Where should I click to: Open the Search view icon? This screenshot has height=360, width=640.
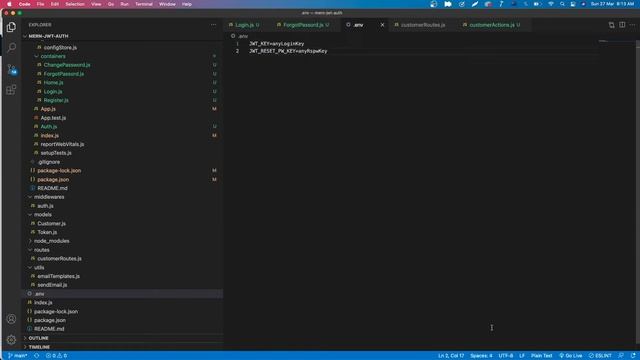tap(11, 48)
